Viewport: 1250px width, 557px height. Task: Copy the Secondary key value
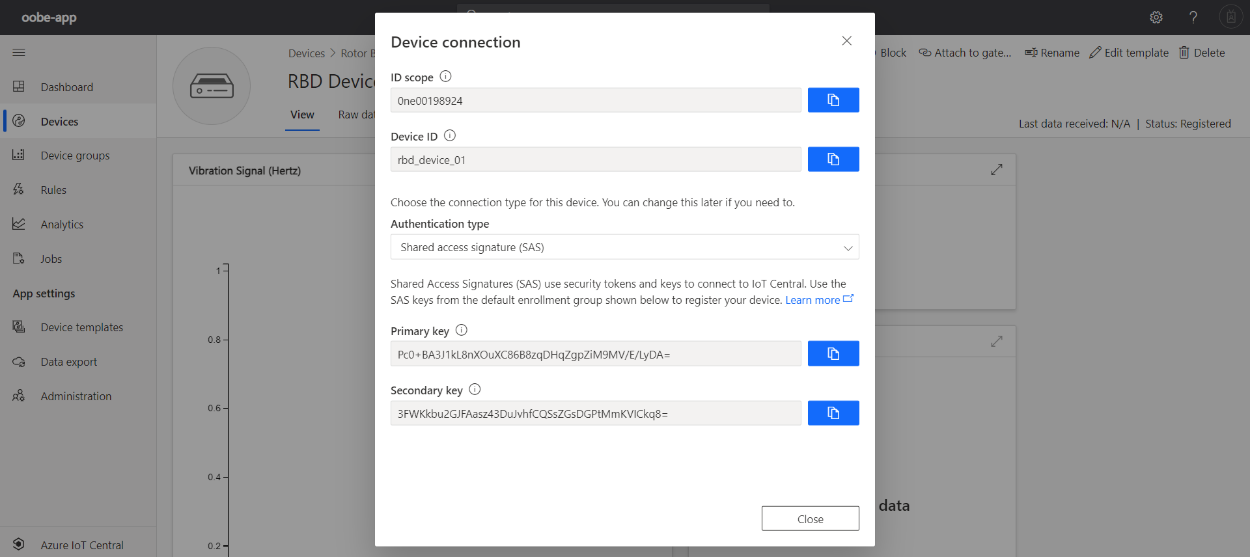pos(832,413)
